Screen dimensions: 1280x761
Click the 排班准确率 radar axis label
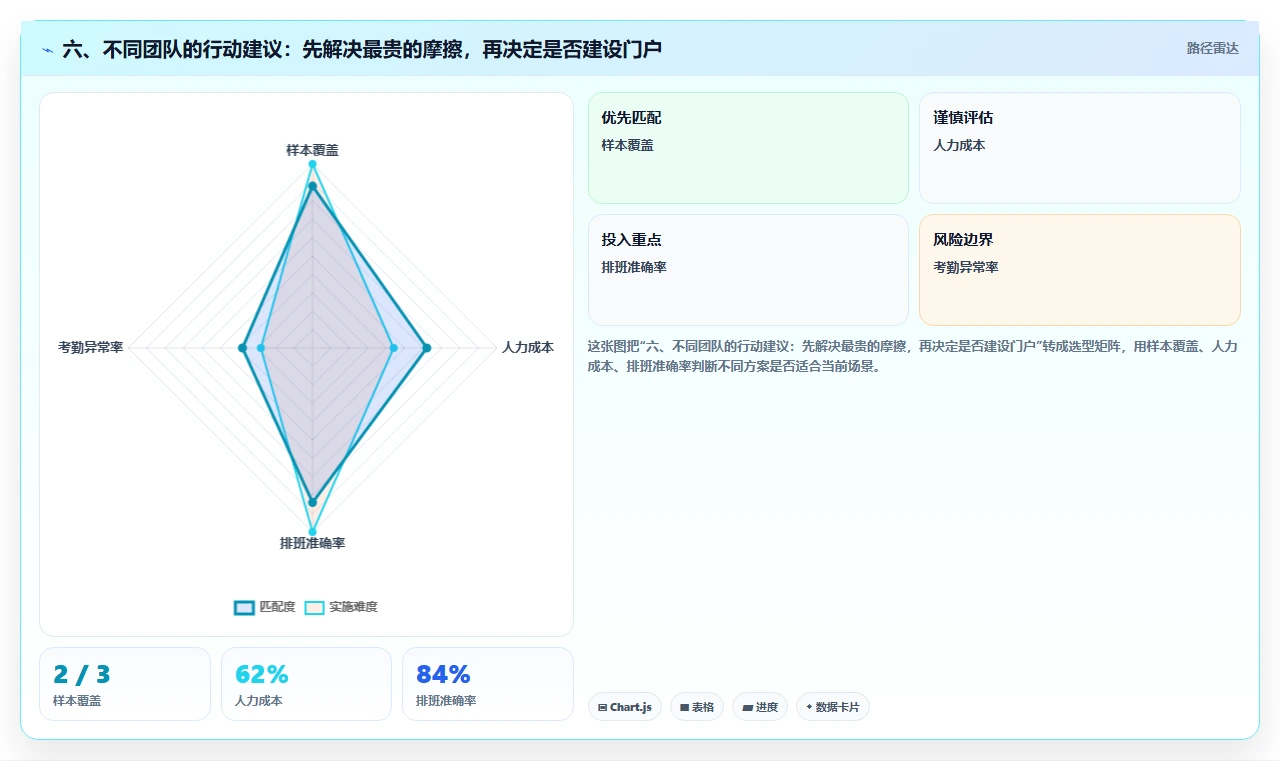[312, 543]
